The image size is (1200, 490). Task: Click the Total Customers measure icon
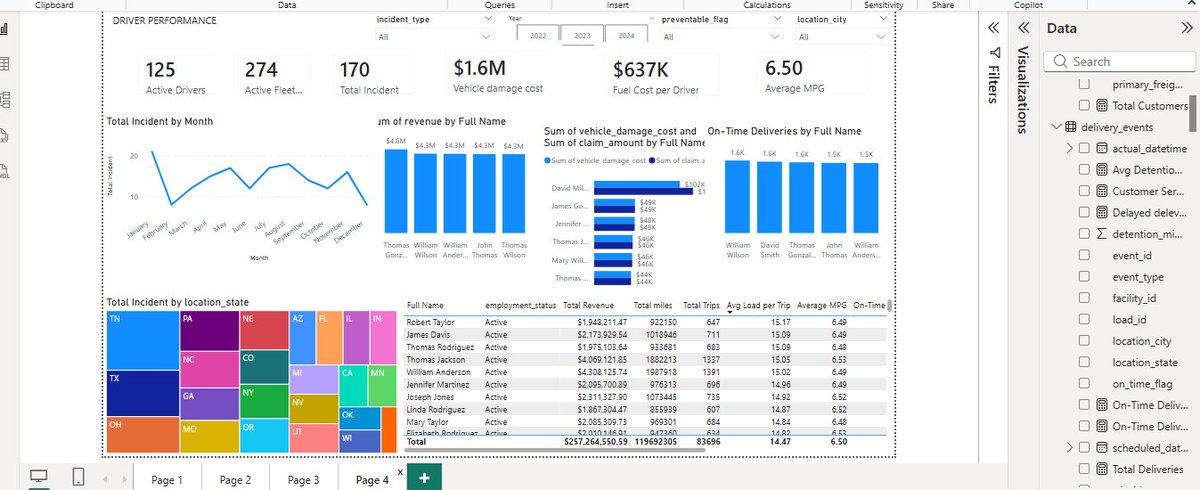[1102, 105]
